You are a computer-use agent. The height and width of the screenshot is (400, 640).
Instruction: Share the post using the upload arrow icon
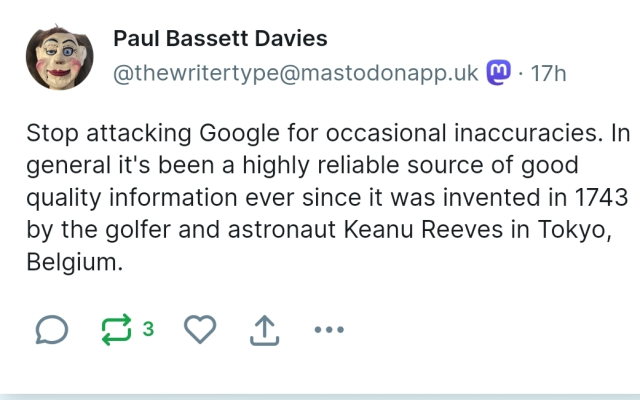coord(264,330)
